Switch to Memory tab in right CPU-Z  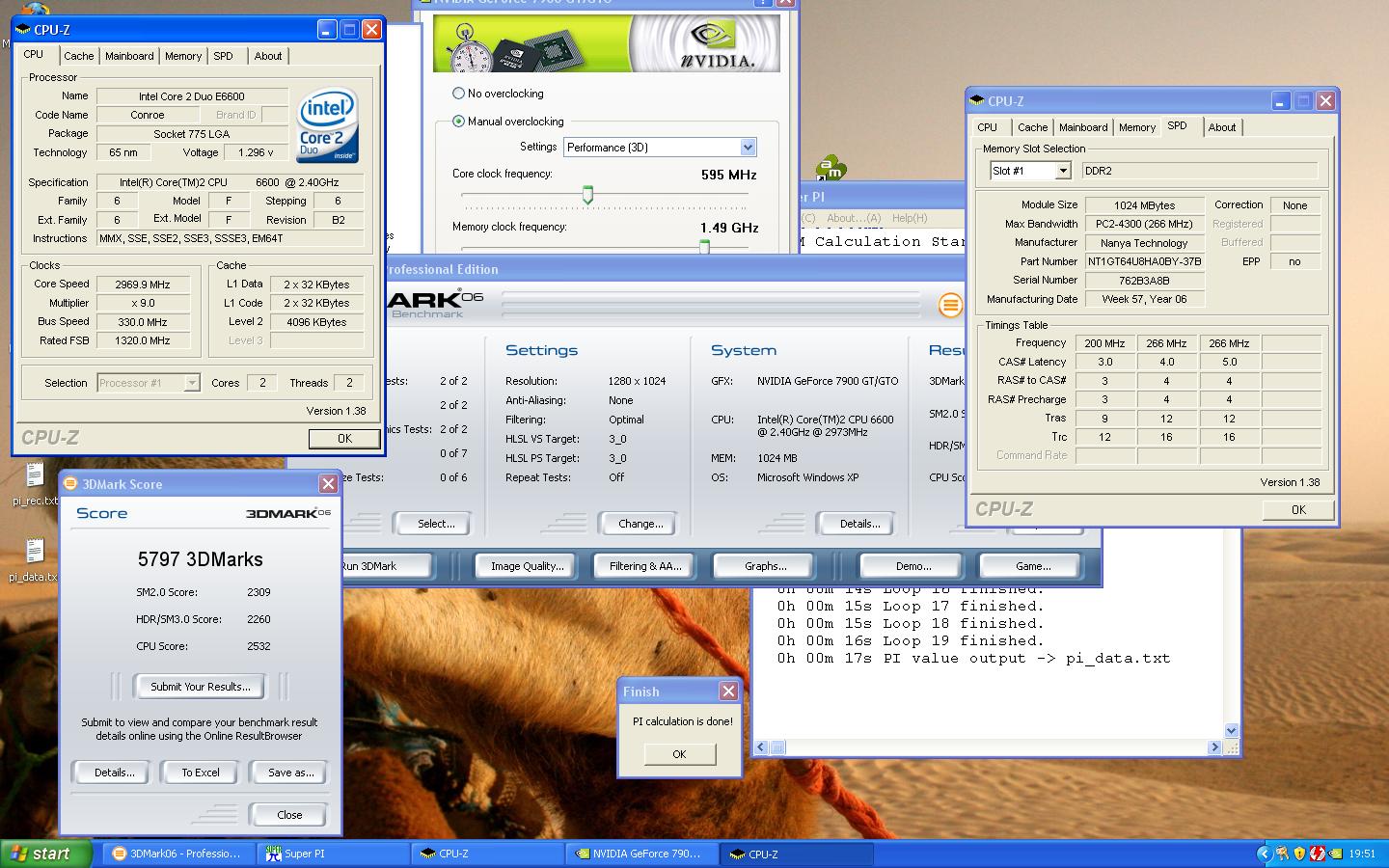click(x=1137, y=127)
